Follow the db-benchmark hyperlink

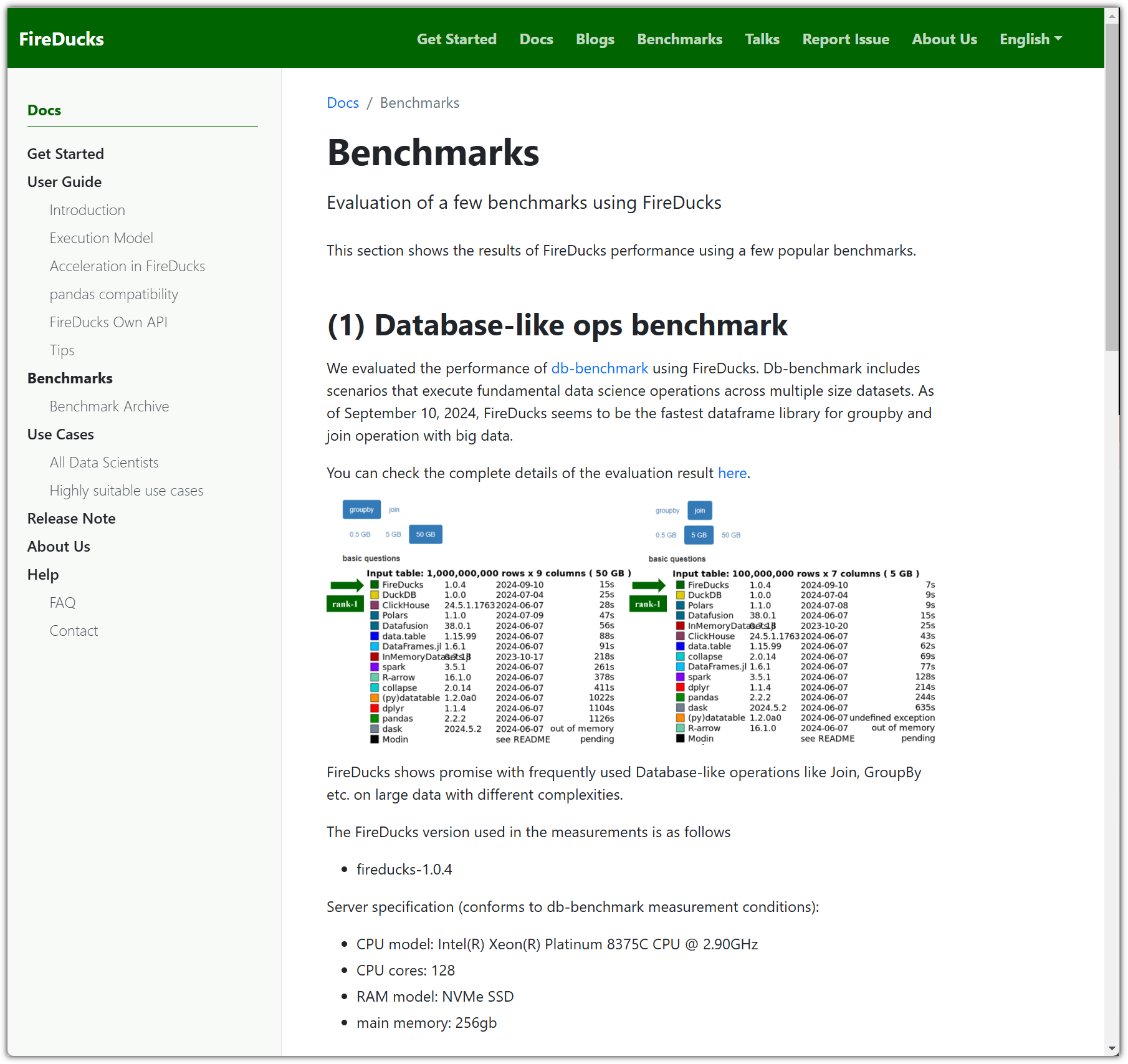click(600, 368)
